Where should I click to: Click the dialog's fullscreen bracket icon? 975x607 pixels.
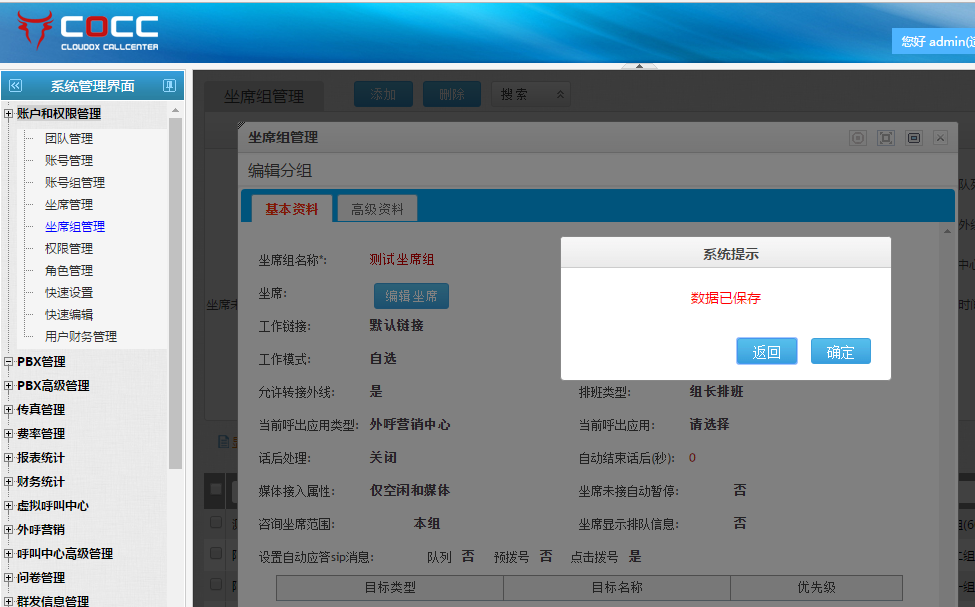pos(885,138)
